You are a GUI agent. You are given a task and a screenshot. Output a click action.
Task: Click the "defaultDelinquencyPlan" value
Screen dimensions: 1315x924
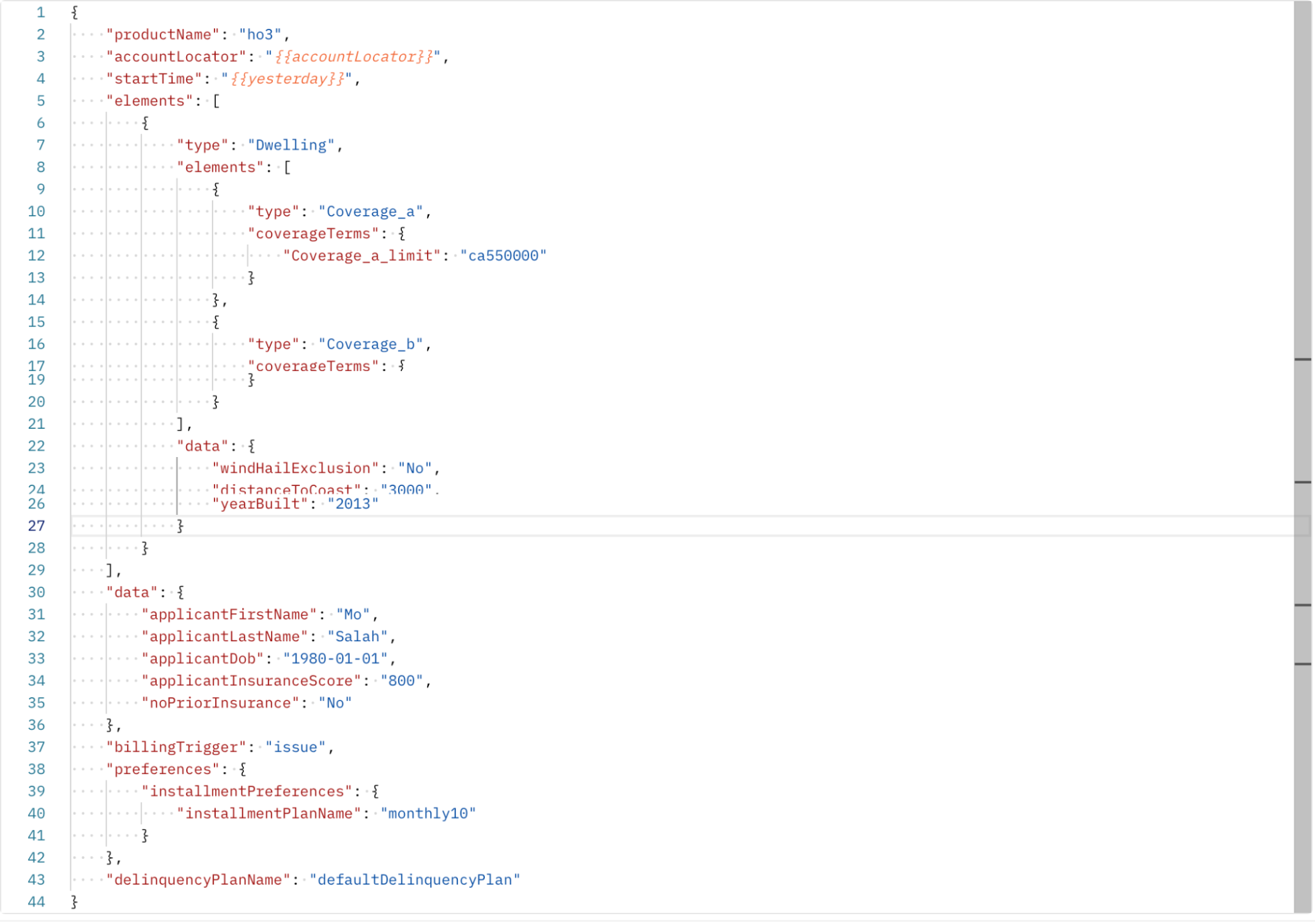[415, 881]
